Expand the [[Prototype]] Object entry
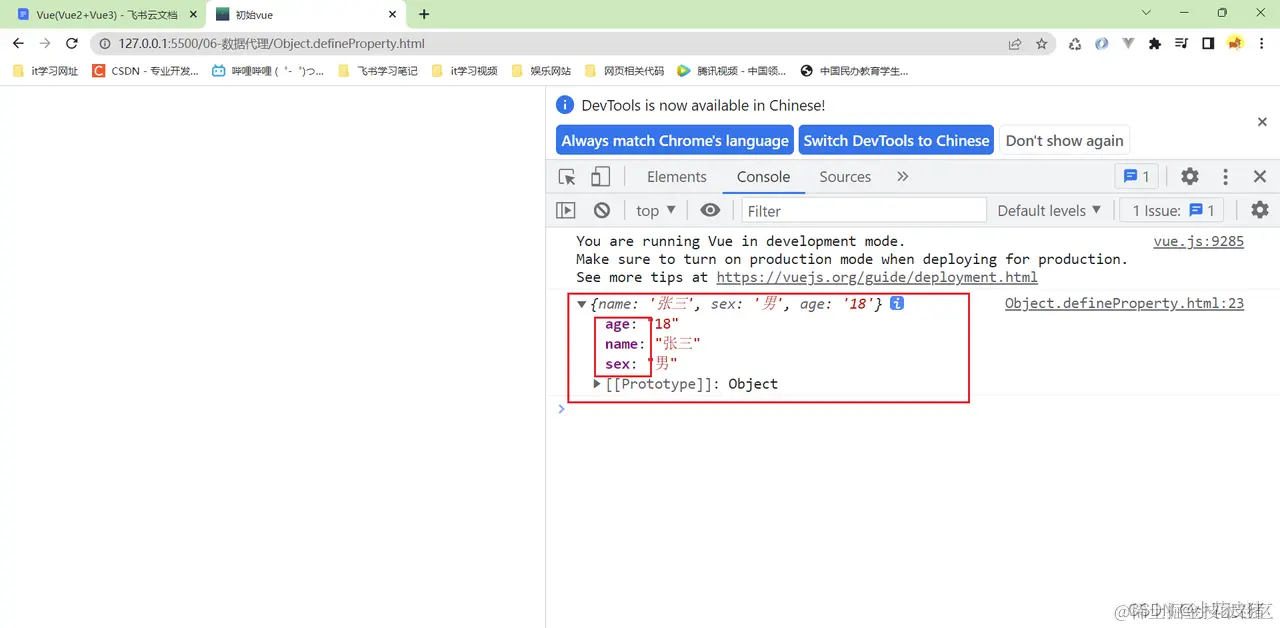This screenshot has height=628, width=1280. tap(598, 384)
